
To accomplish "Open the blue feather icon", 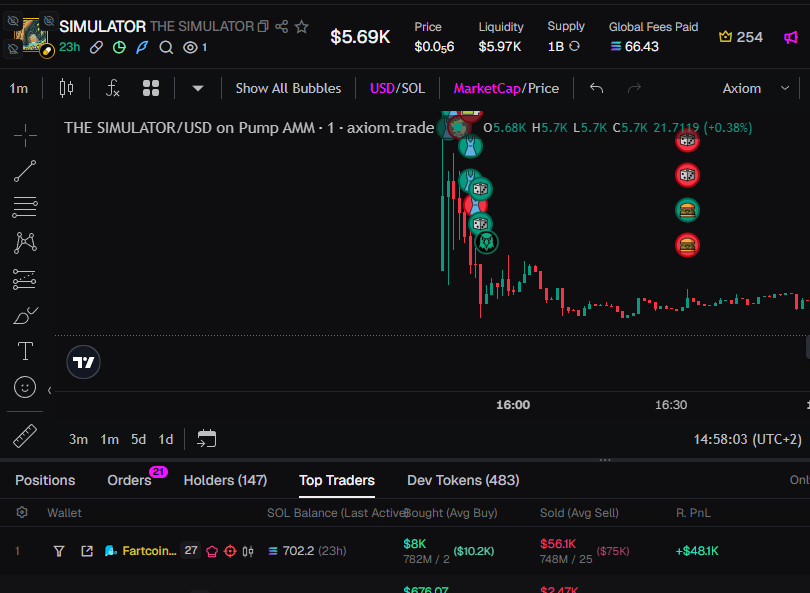I will [x=142, y=48].
